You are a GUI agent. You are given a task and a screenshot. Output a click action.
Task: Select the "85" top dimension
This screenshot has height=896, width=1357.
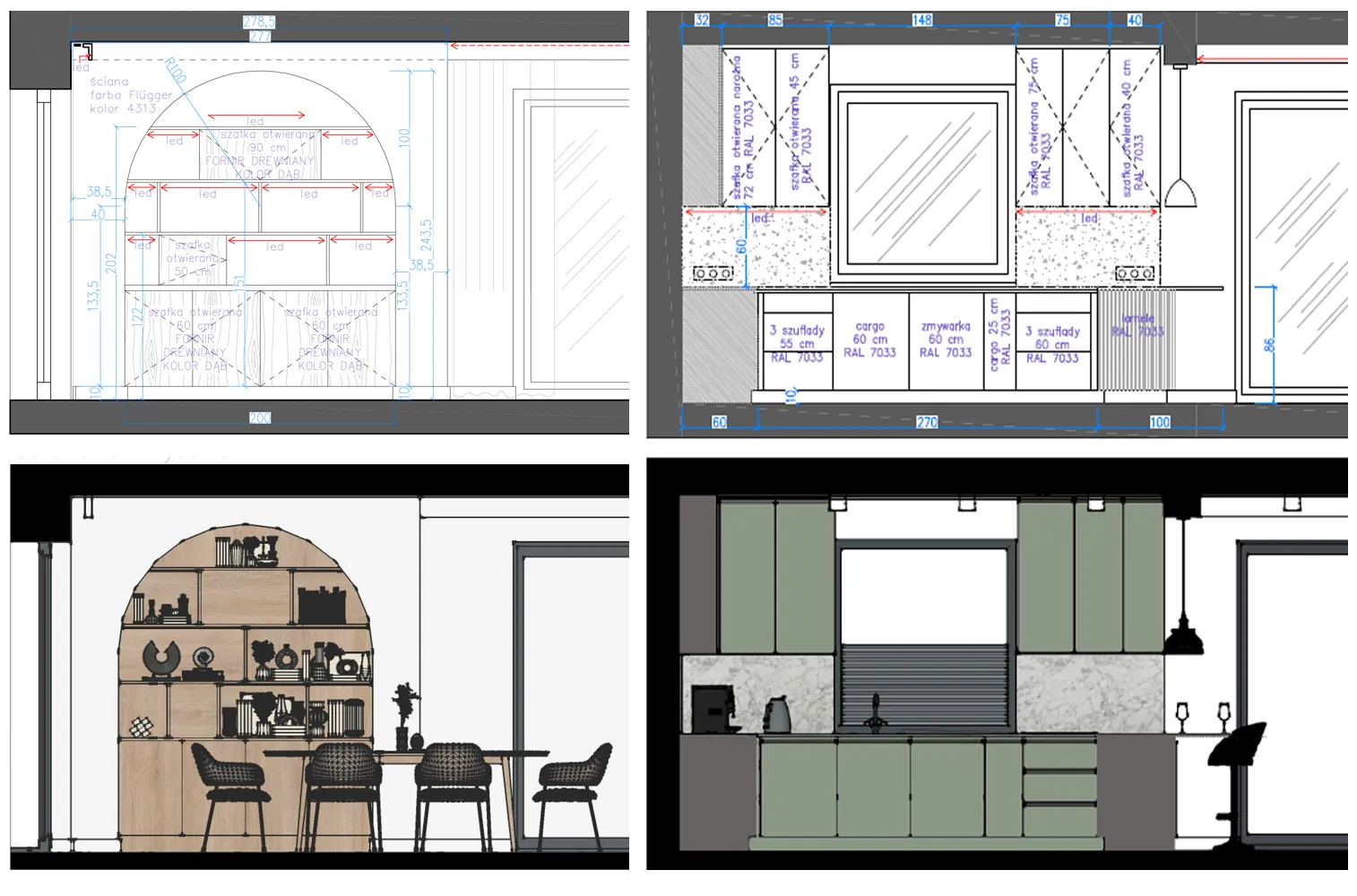coord(775,20)
